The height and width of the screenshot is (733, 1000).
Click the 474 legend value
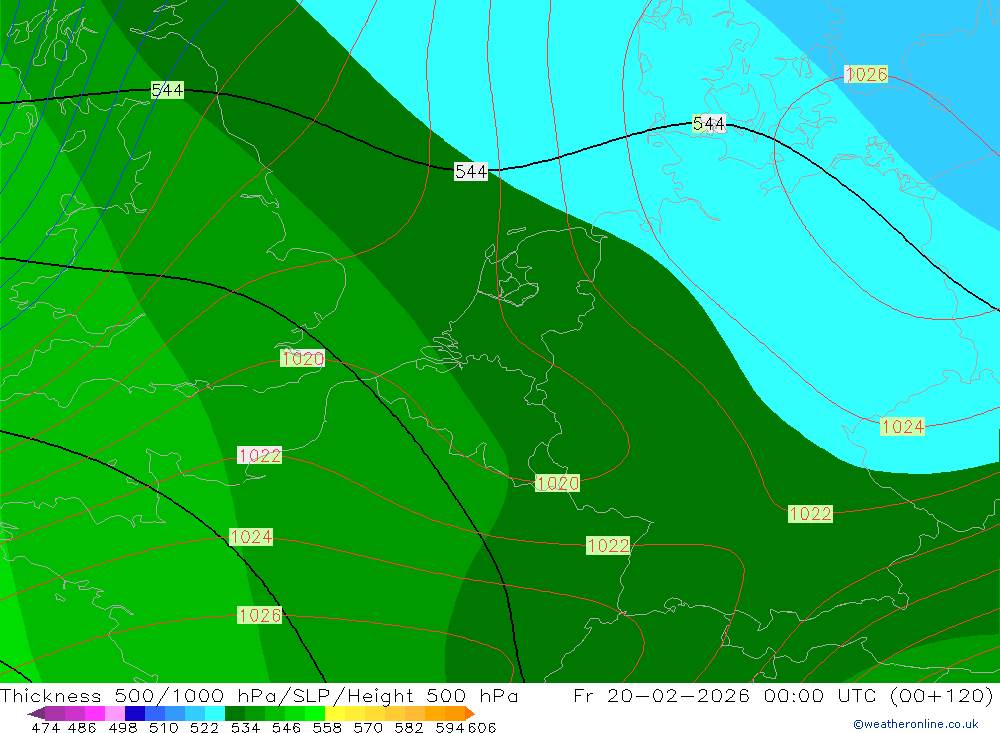[x=45, y=727]
